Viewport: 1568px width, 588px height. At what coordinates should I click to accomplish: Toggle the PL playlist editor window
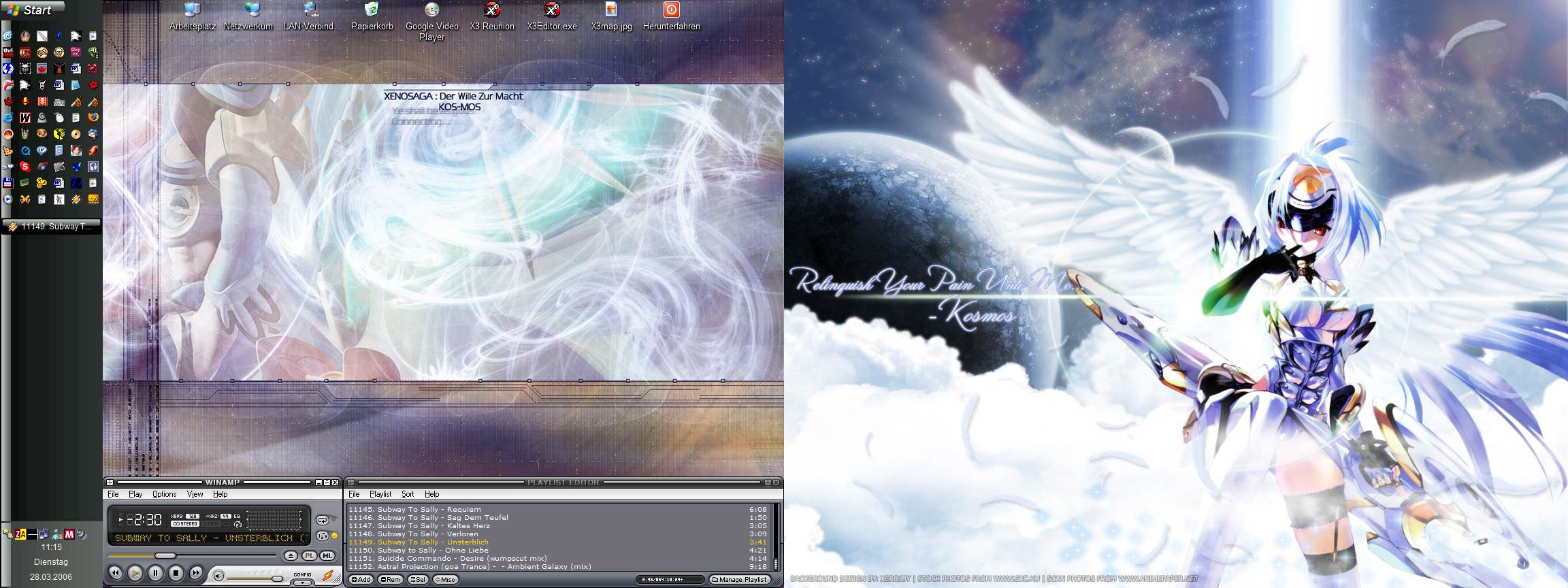click(x=310, y=556)
